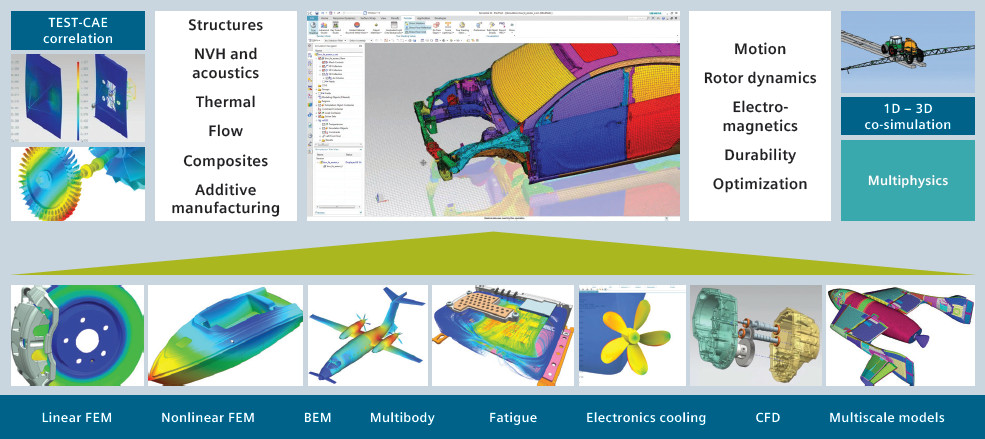Open the File ribbon tab
The width and height of the screenshot is (985, 439).
313,18
